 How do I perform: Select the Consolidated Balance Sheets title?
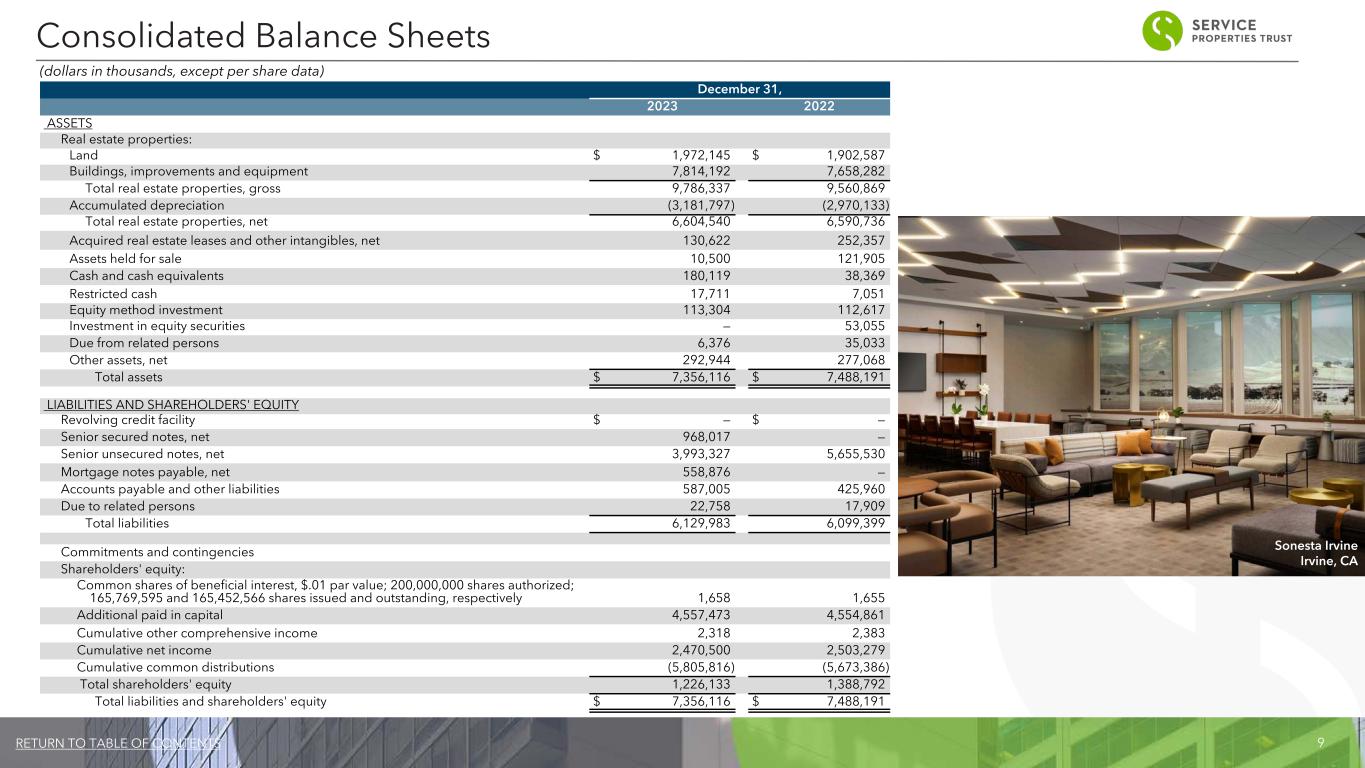coord(263,37)
